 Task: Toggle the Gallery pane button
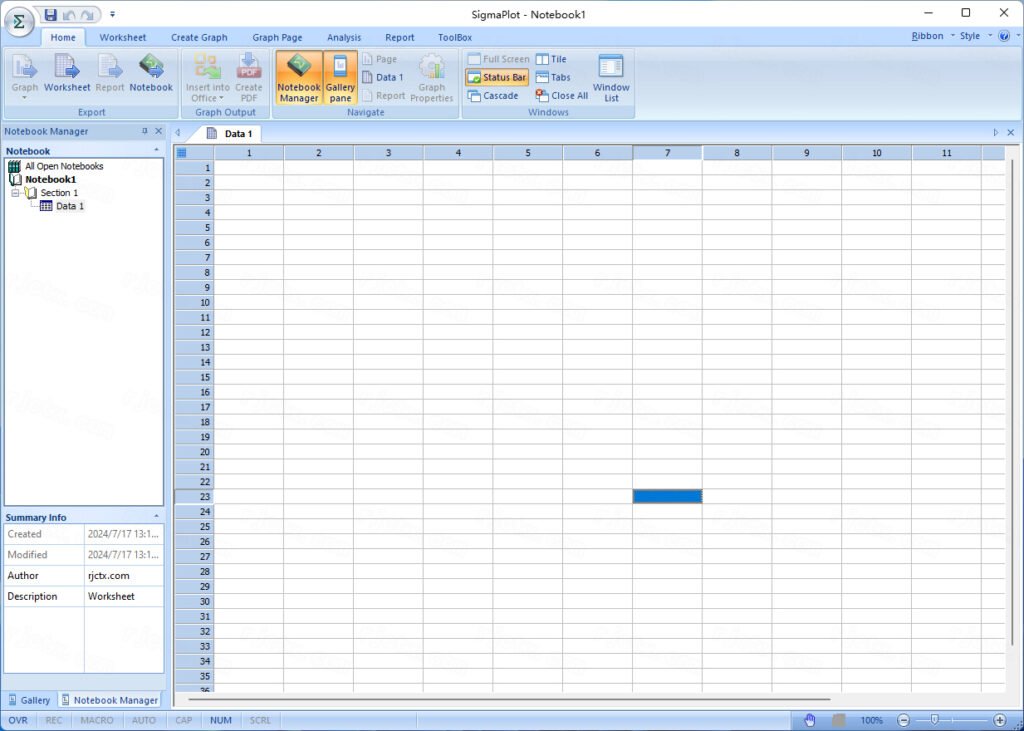pyautogui.click(x=340, y=77)
